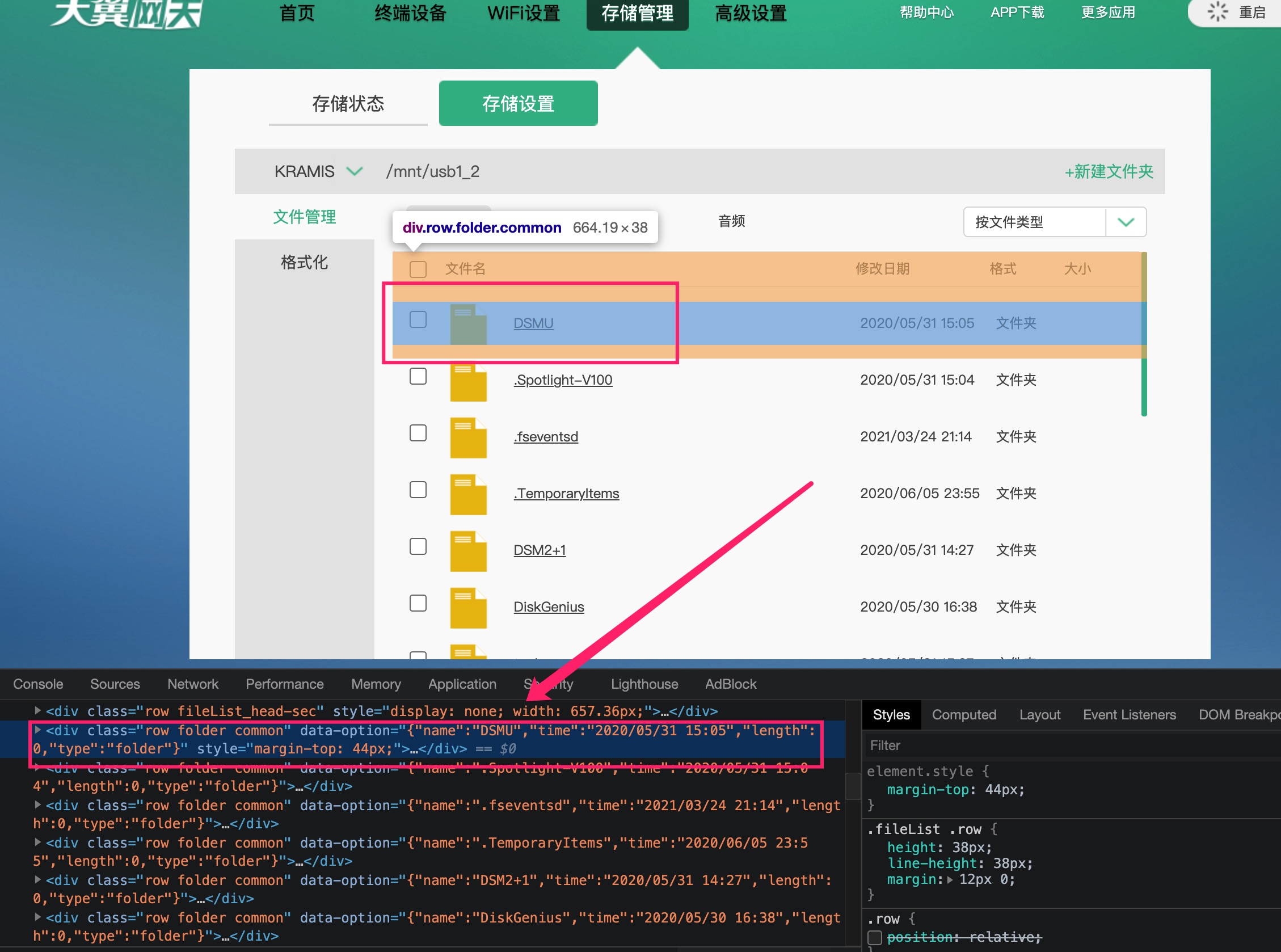Switch to the DevTools Lighthouse tab
1281x952 pixels.
[x=644, y=684]
